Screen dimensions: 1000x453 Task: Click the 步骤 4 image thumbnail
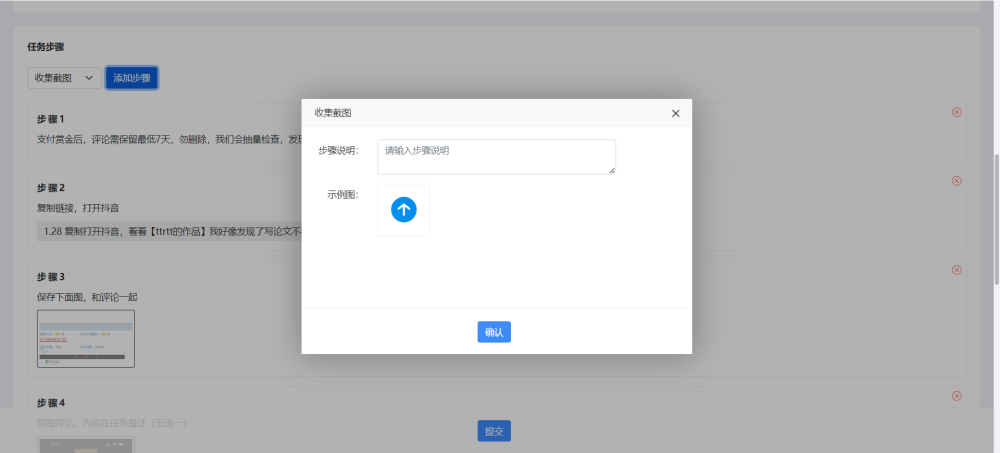tap(86, 444)
